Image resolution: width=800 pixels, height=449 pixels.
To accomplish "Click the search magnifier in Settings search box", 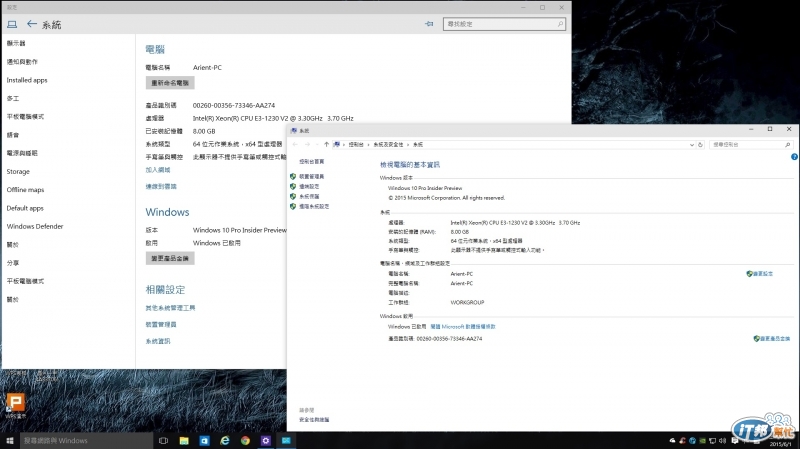I will tap(560, 23).
